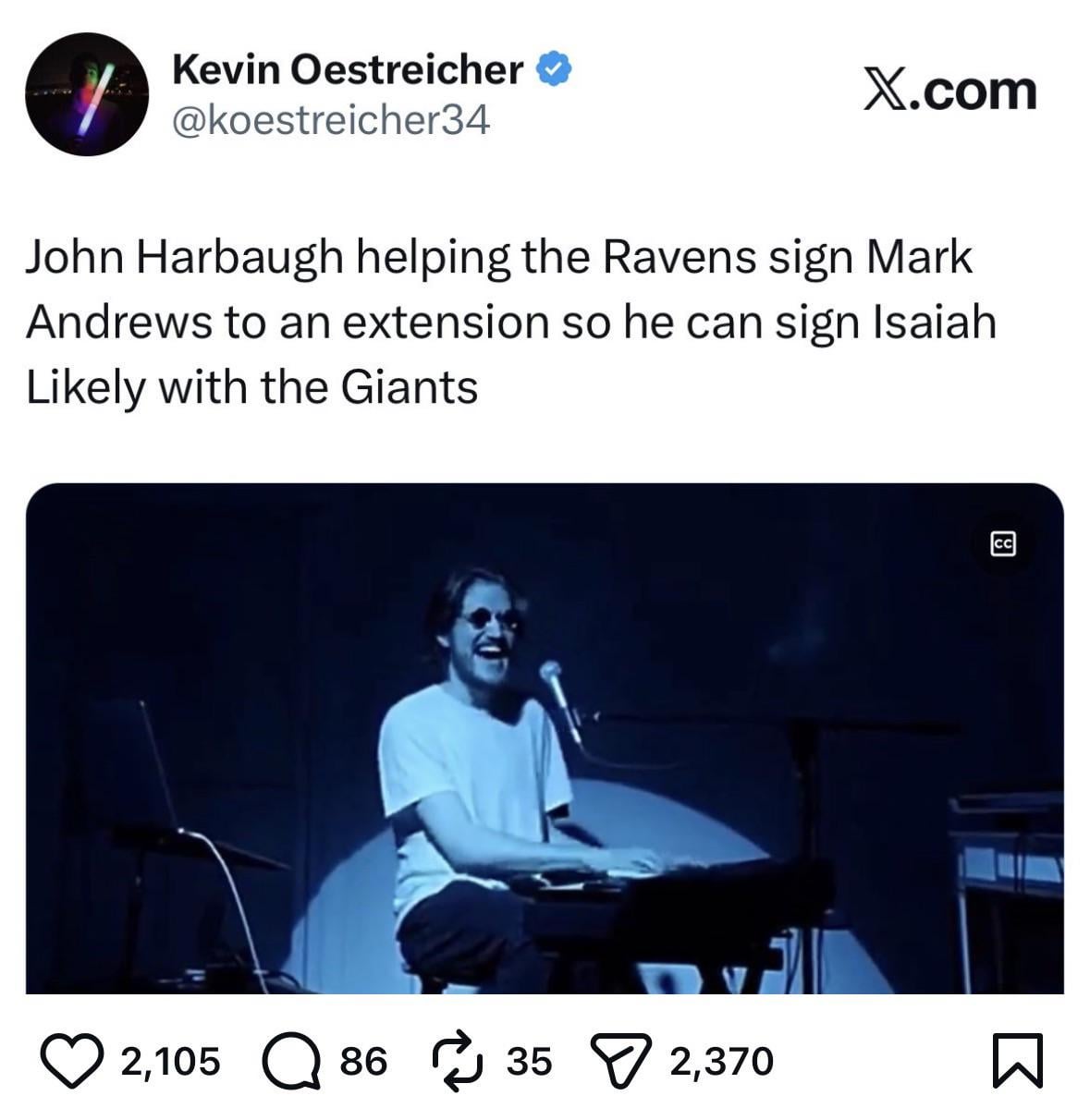Click the microphone in the video frame
The width and height of the screenshot is (1090, 1120).
[x=561, y=700]
